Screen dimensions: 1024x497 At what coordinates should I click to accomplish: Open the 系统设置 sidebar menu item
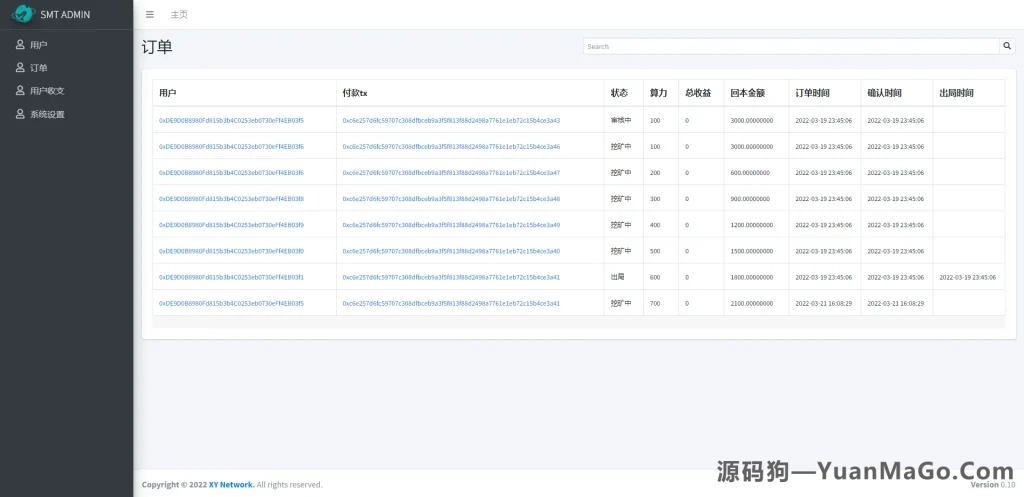[x=67, y=114]
